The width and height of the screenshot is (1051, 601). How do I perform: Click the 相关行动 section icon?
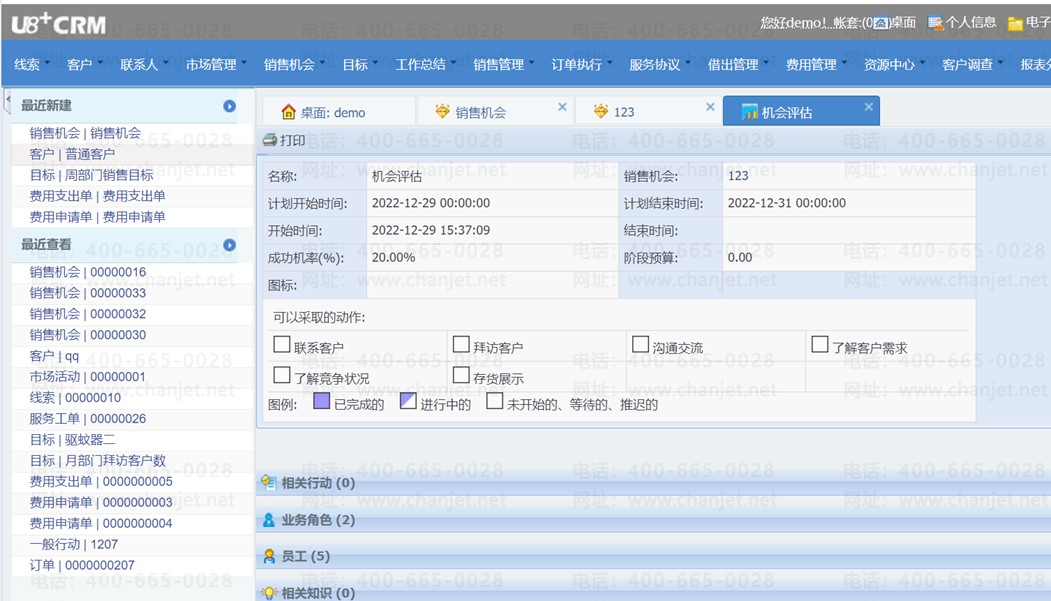tap(269, 482)
